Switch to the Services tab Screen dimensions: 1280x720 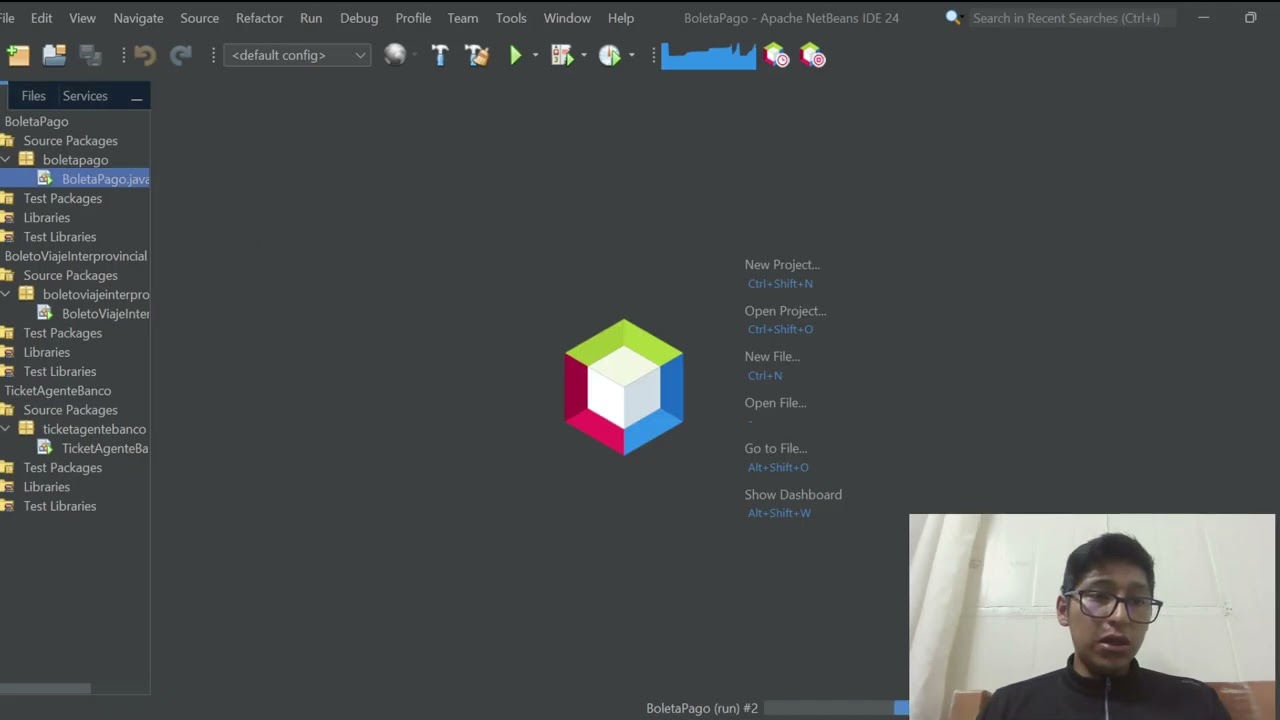[x=85, y=96]
